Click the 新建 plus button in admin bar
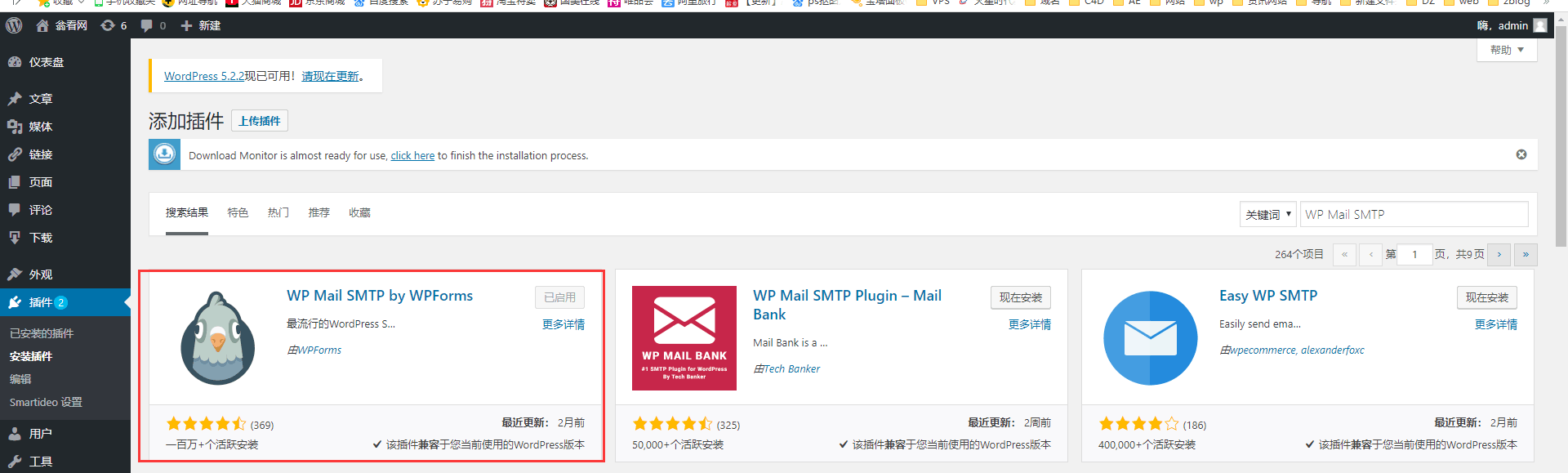The width and height of the screenshot is (1568, 473). pyautogui.click(x=200, y=25)
